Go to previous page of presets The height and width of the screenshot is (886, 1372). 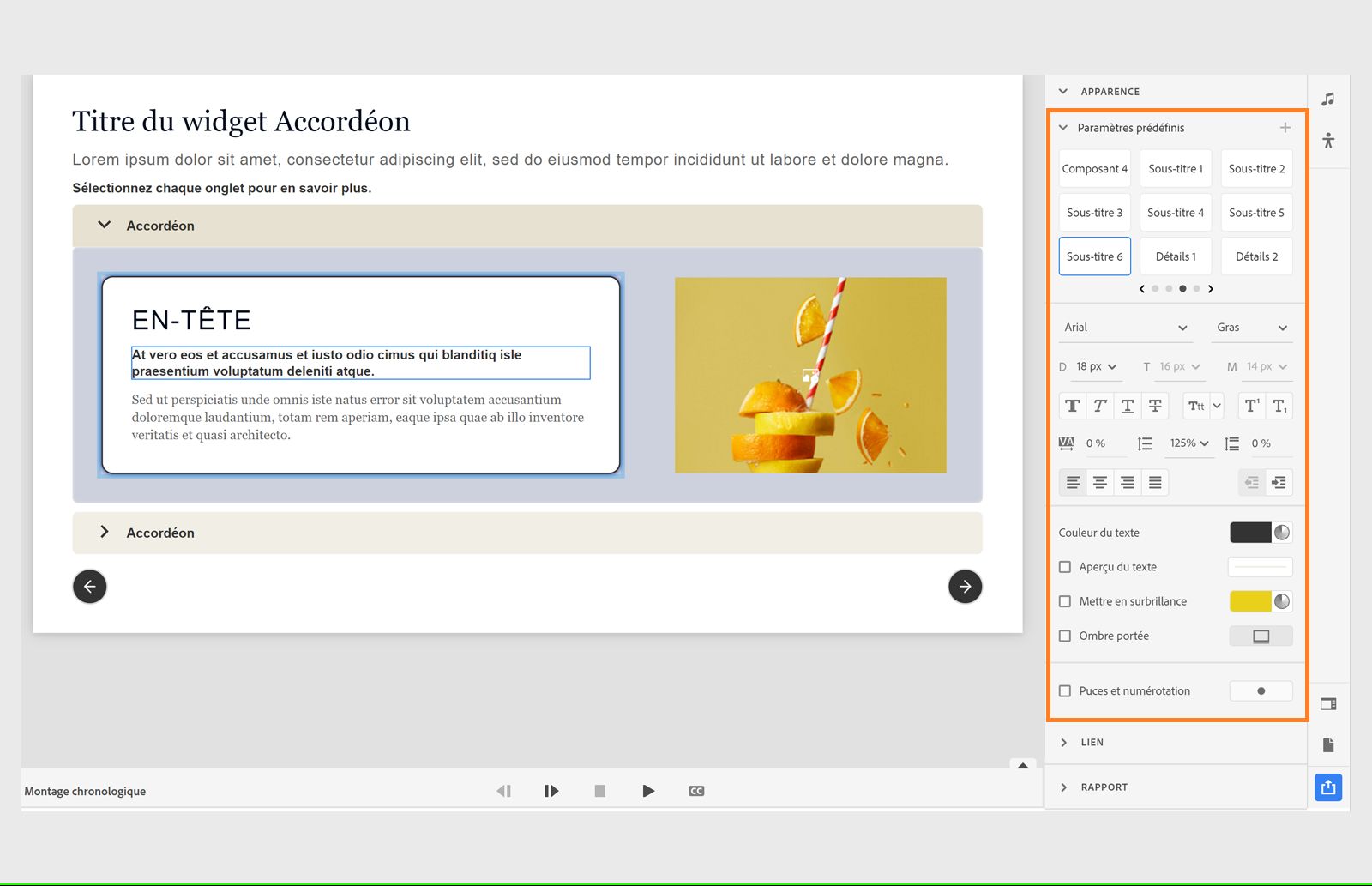[x=1141, y=289]
